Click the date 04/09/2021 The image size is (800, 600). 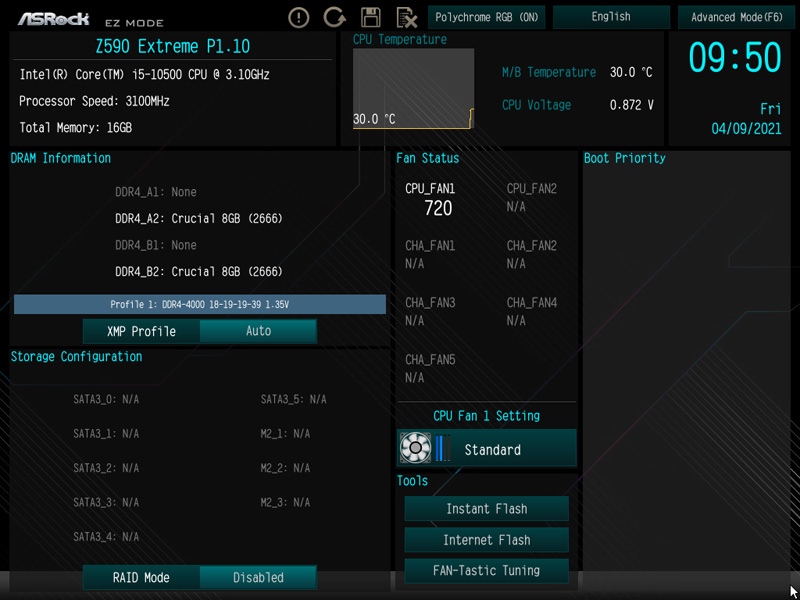click(x=746, y=129)
